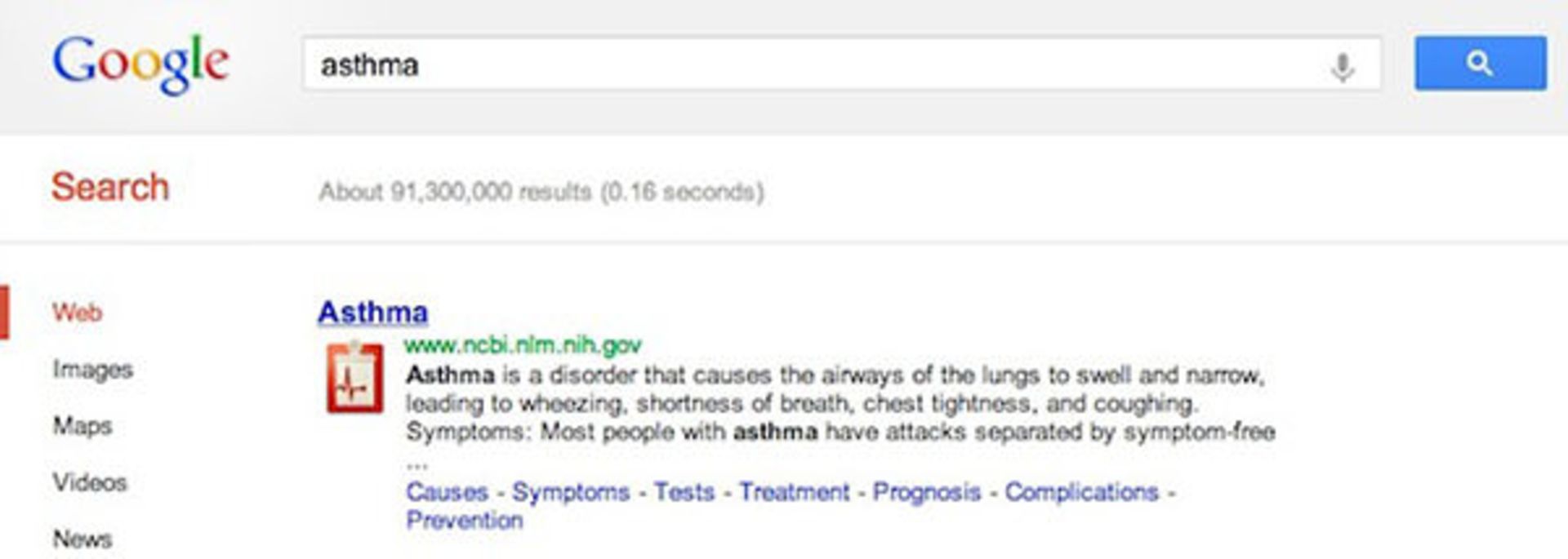Image resolution: width=1568 pixels, height=559 pixels.
Task: Open the Maps results tab
Action: [82, 425]
